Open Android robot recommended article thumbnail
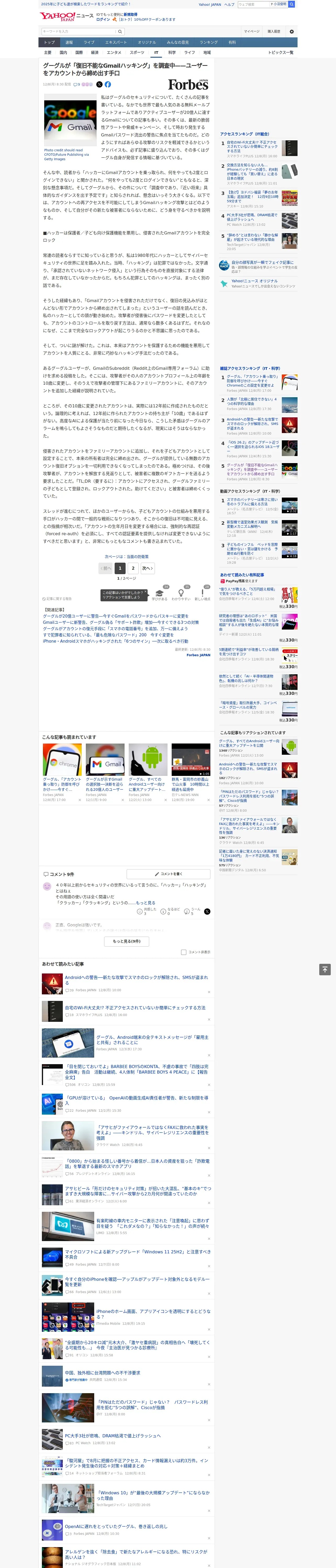This screenshot has width=336, height=1568. [x=148, y=760]
